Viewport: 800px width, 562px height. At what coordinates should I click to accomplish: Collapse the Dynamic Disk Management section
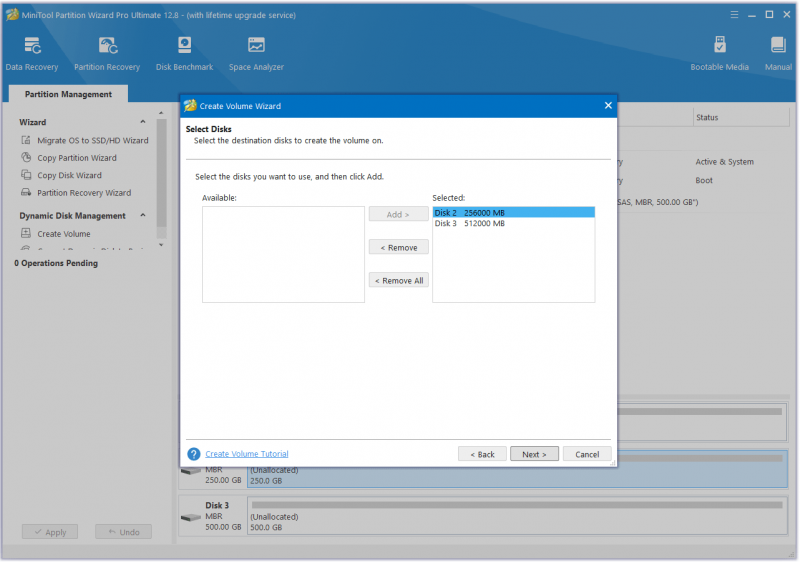tap(143, 216)
